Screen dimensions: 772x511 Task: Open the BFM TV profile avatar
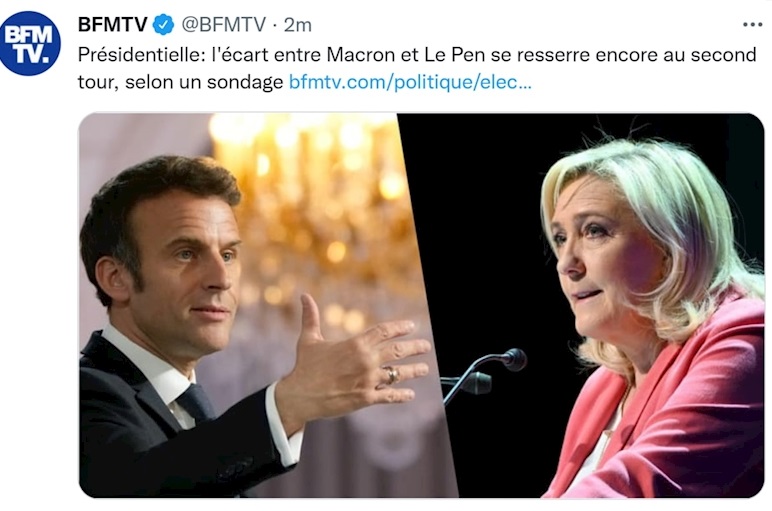pyautogui.click(x=30, y=43)
